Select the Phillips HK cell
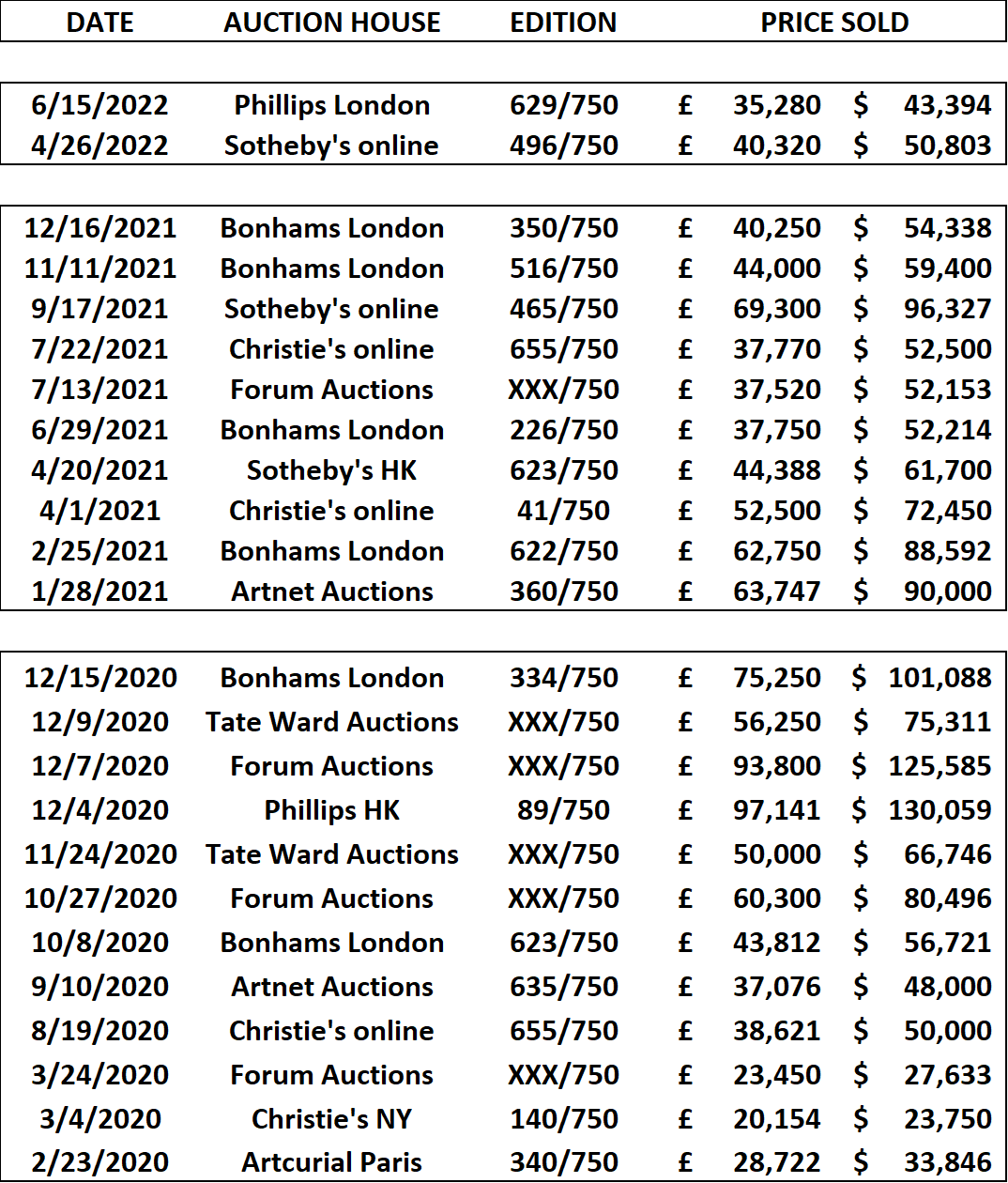Screen dimensions: 1008x1183 click(x=332, y=810)
